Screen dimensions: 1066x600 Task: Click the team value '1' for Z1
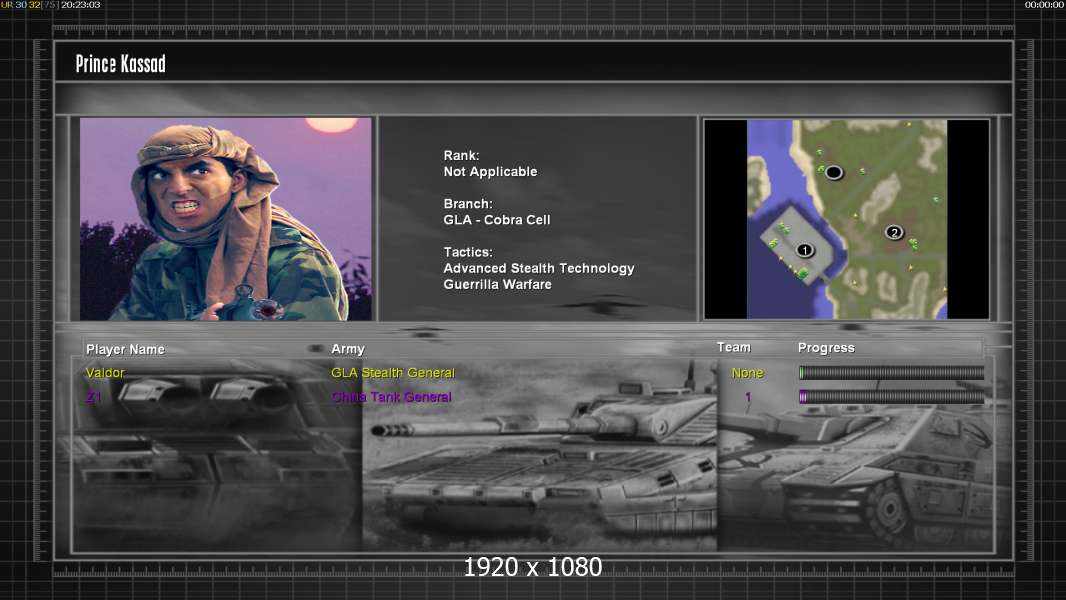tap(748, 397)
